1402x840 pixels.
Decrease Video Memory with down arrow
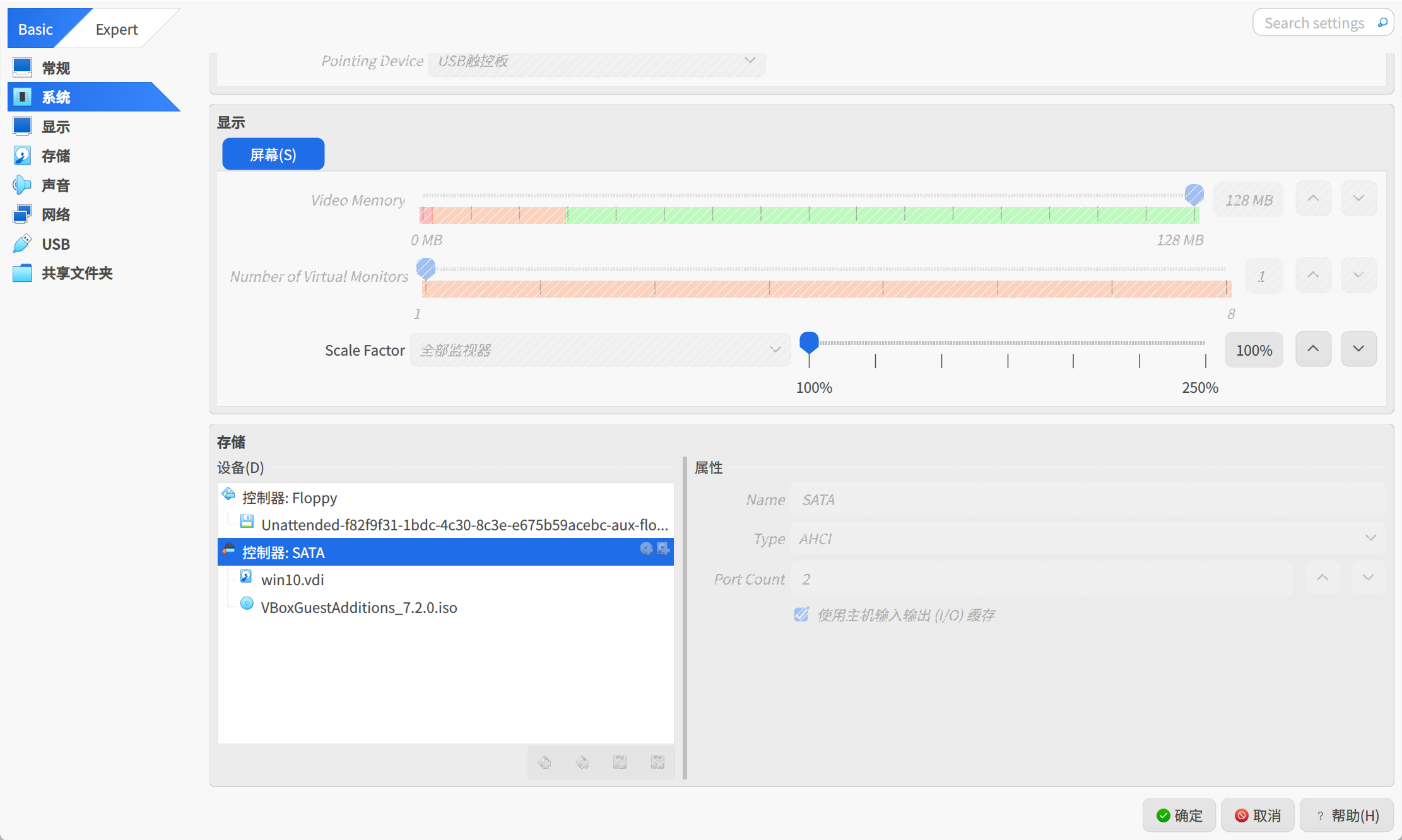[1358, 199]
